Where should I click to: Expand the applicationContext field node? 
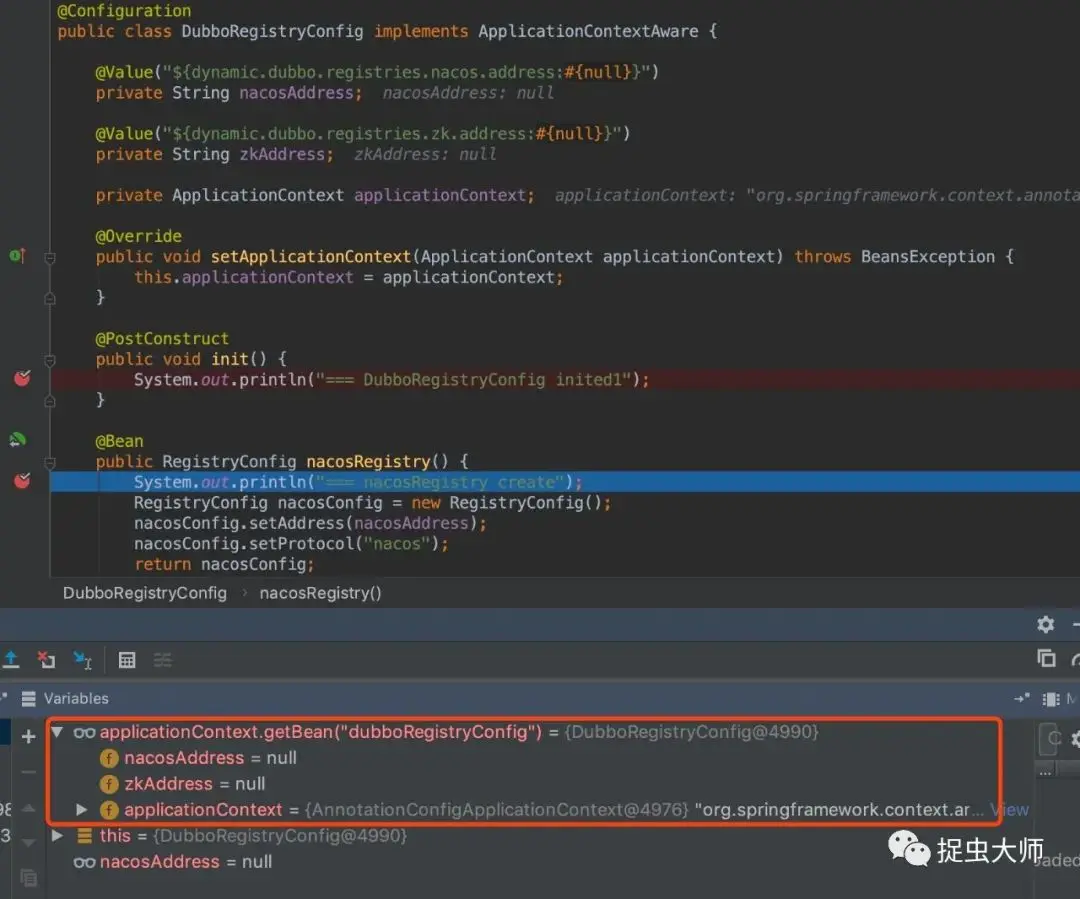81,809
